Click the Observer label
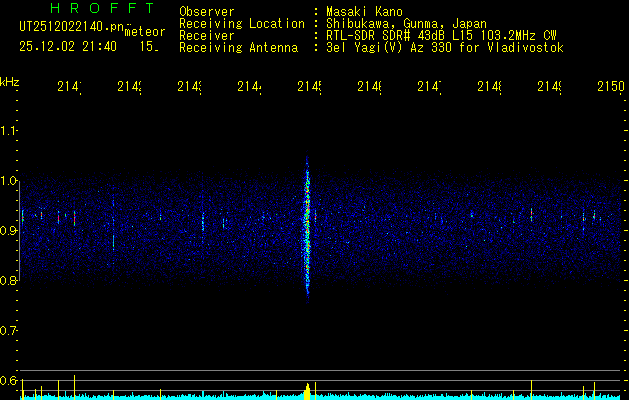The width and height of the screenshot is (629, 400). point(207,12)
